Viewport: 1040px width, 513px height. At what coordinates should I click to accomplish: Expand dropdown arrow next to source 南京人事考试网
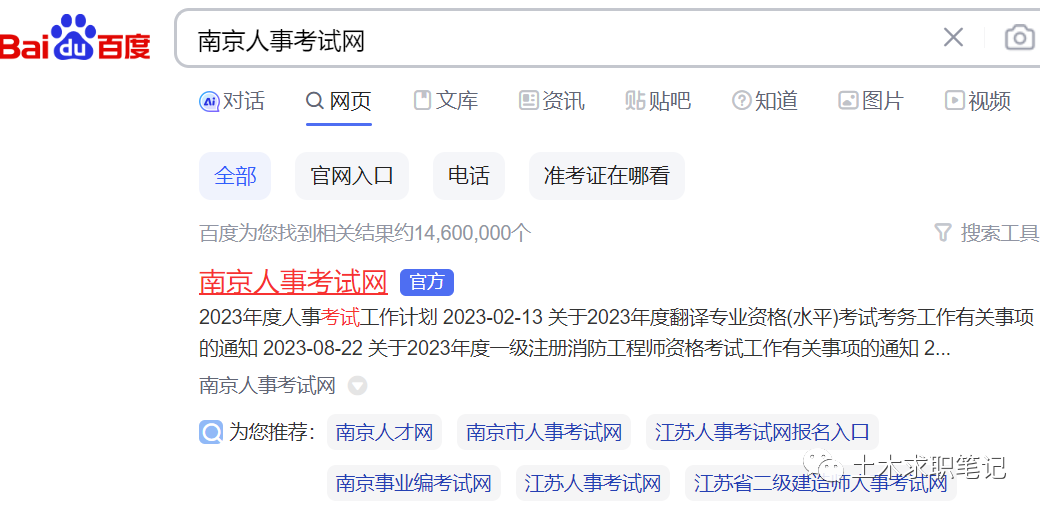[x=358, y=386]
